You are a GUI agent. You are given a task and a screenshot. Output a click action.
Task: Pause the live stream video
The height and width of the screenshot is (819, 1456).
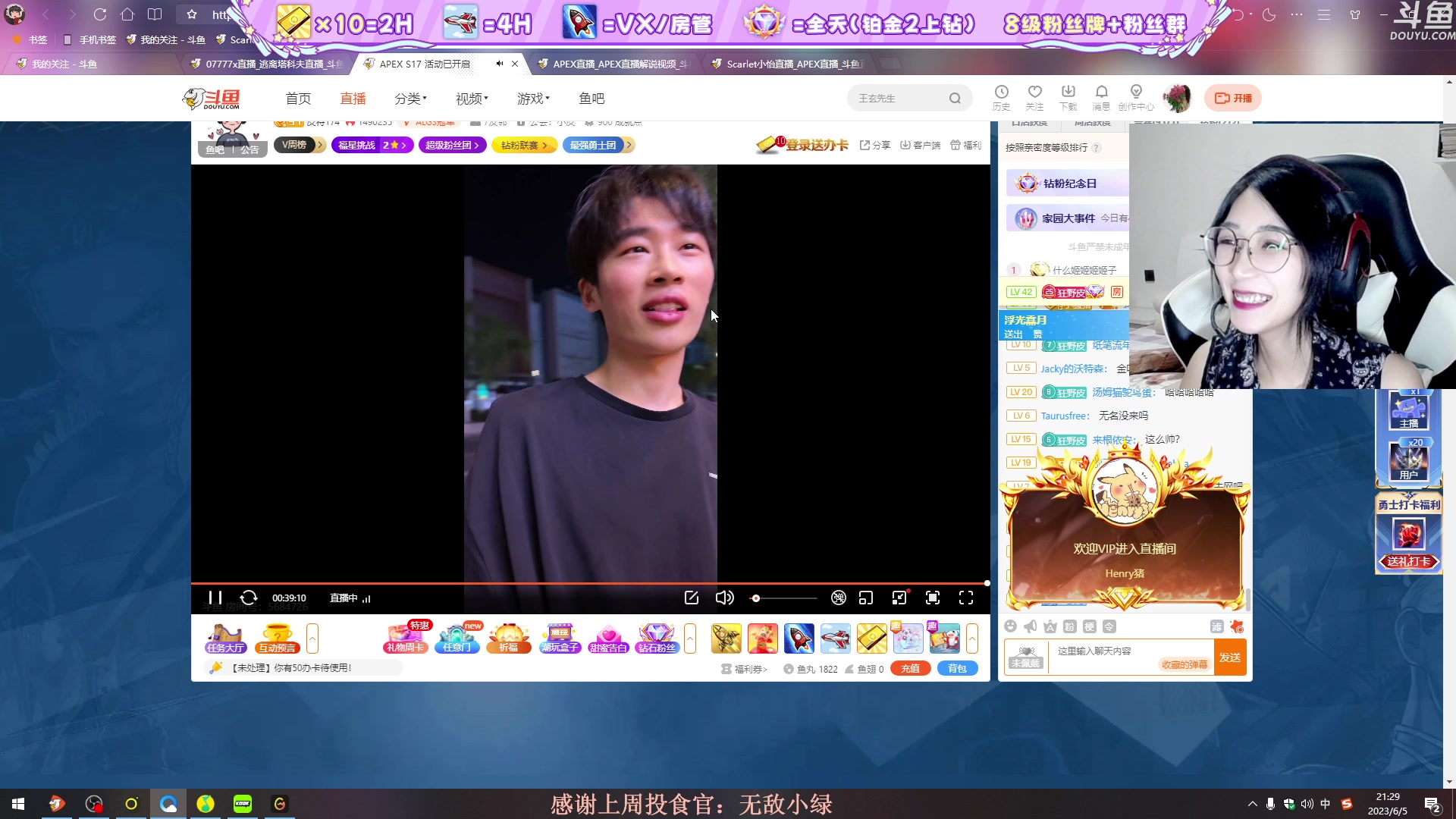[x=215, y=598]
